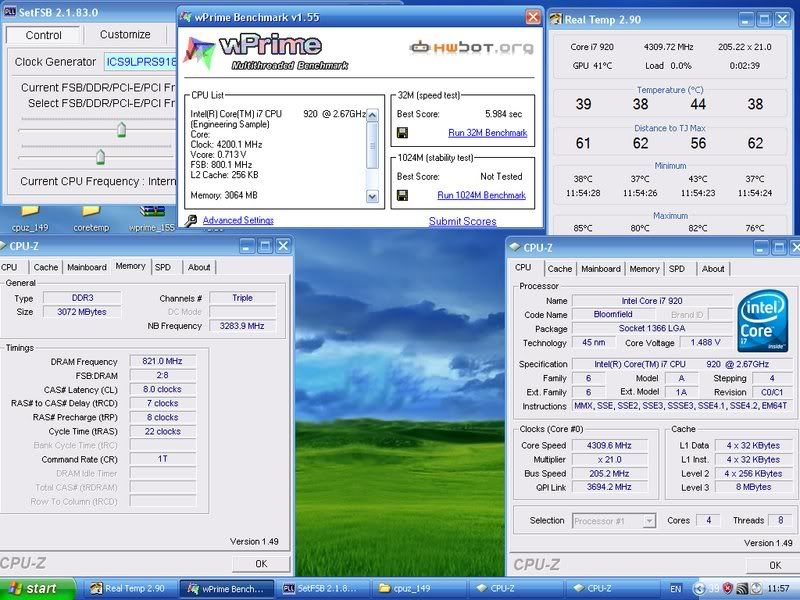The image size is (800, 600).
Task: Click the hwbot.org logo in wPrime
Action: (x=471, y=47)
